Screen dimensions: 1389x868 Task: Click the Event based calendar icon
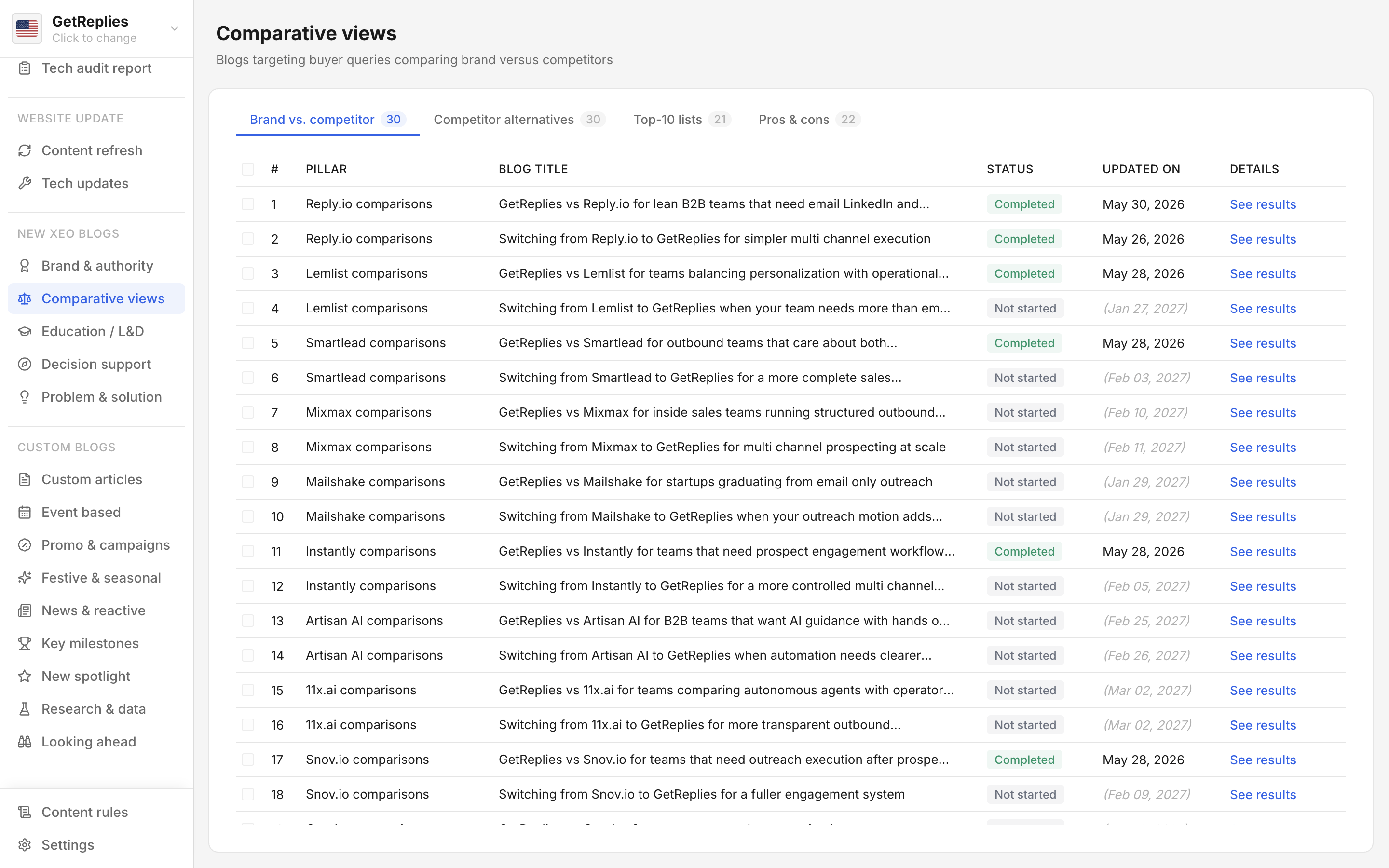pos(25,512)
